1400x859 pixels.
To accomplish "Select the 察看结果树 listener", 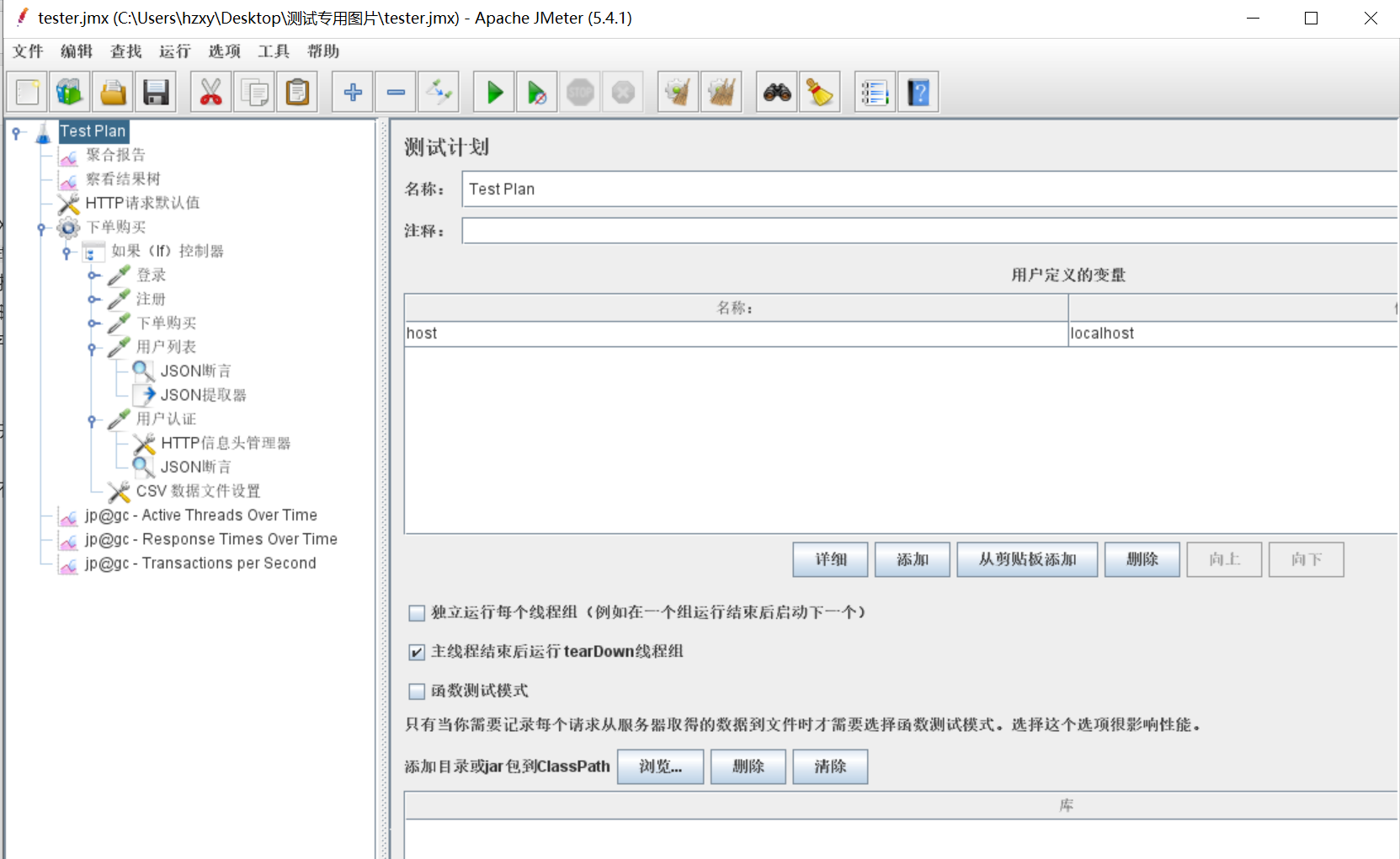I will click(123, 179).
